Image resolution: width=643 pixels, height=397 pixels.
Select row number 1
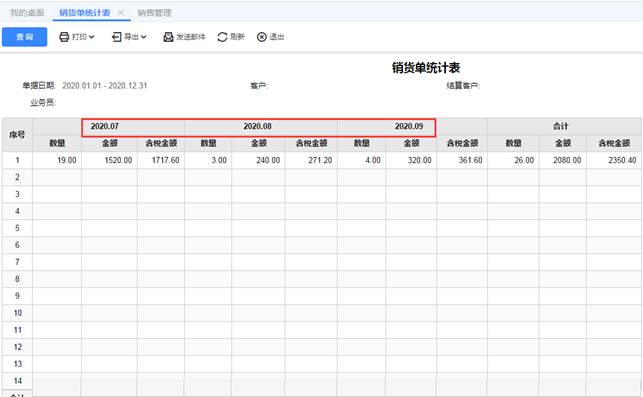17,160
